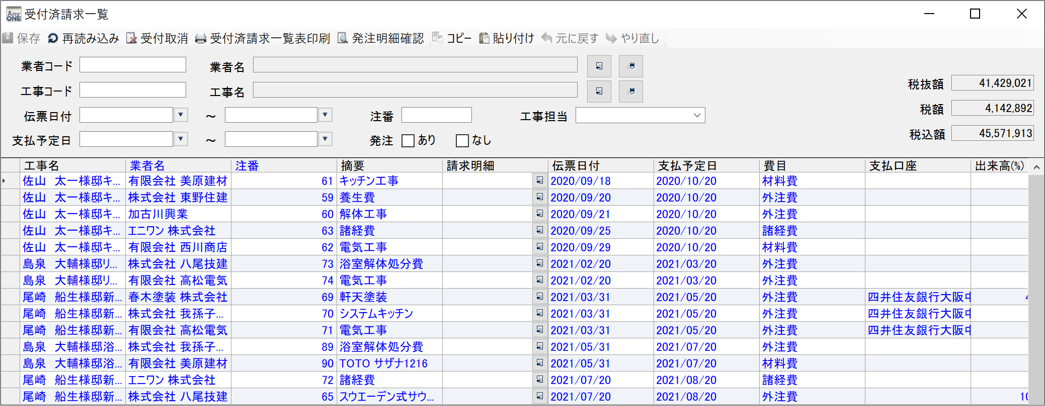This screenshot has height=406, width=1045.
Task: Click 四井住友銀行 account in 軒天塗装 row
Action: coord(918,297)
